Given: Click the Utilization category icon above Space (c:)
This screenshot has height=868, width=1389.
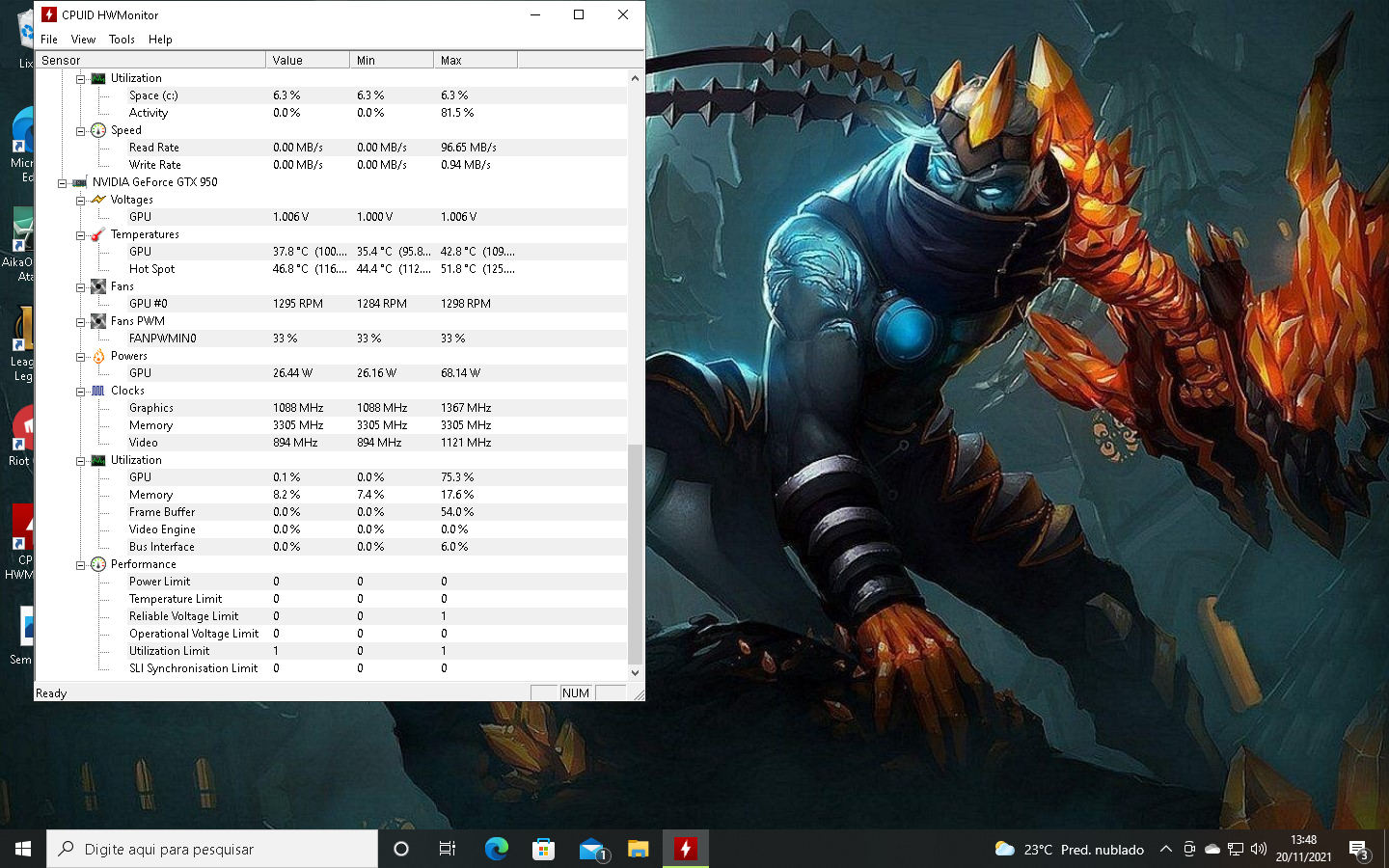Looking at the screenshot, I should (98, 78).
